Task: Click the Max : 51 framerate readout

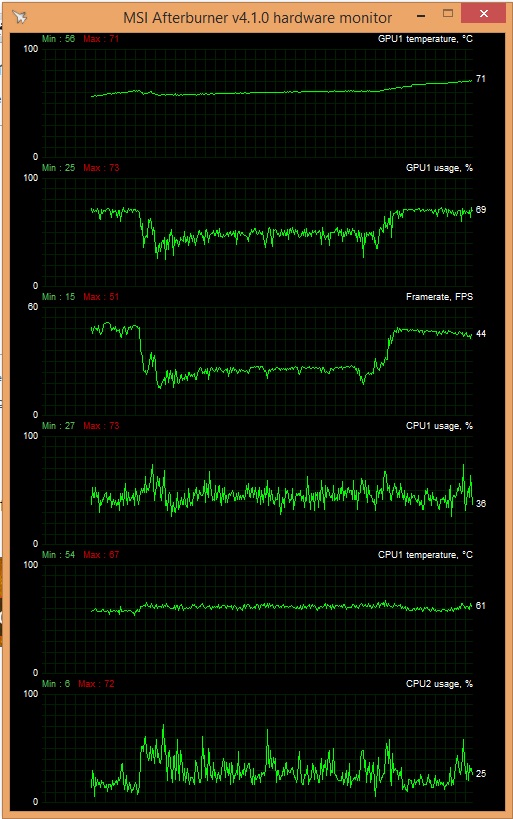Action: pyautogui.click(x=101, y=297)
